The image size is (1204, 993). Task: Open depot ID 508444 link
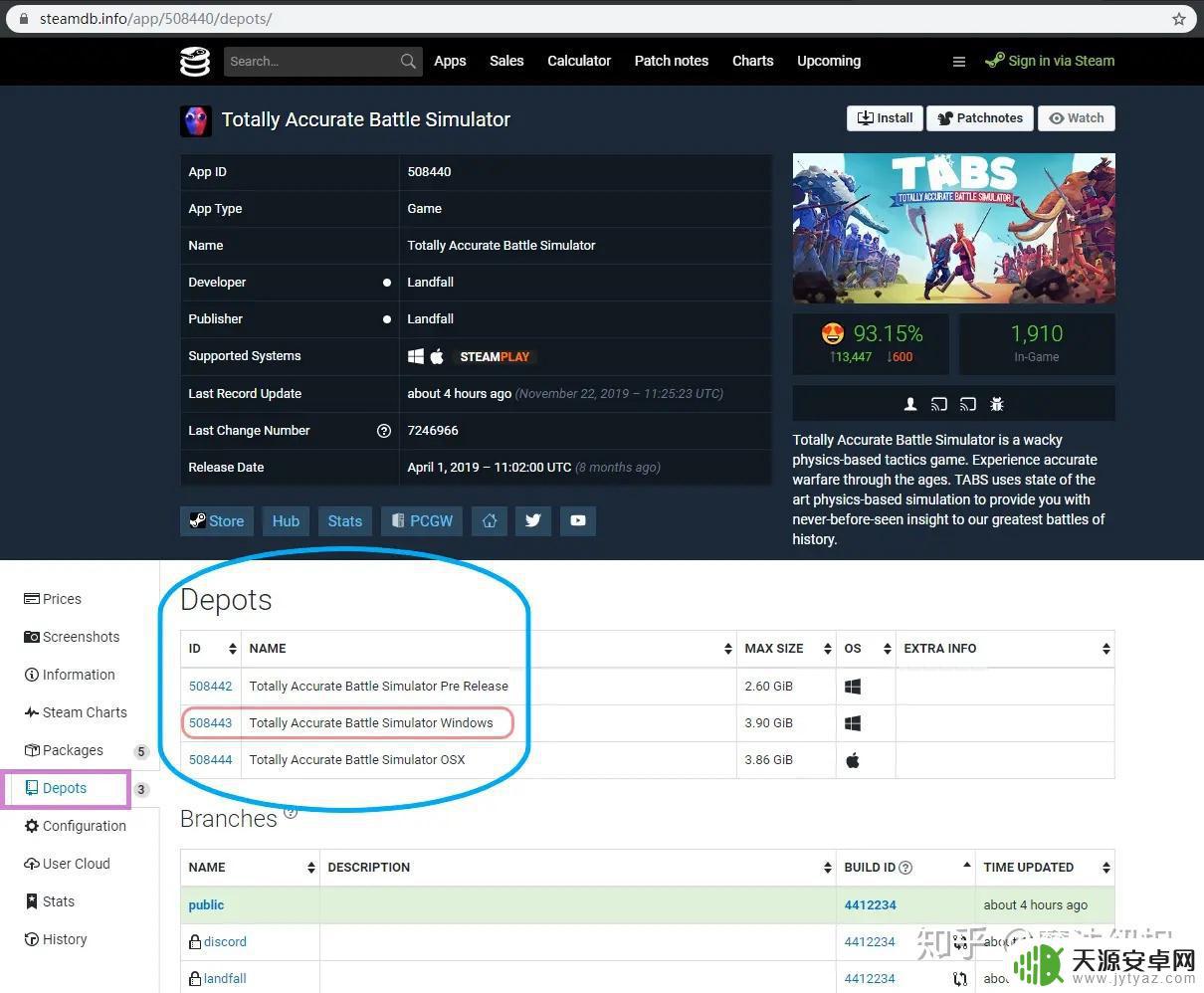[211, 760]
